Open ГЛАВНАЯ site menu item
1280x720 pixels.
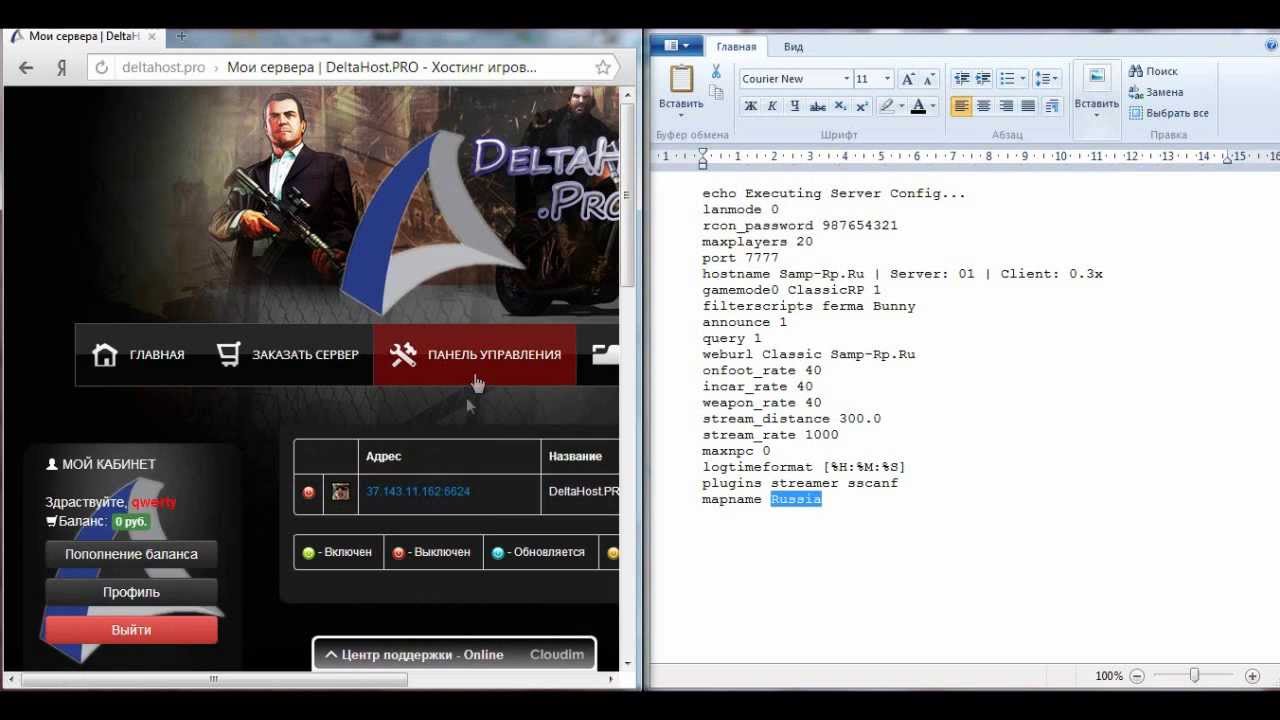[138, 355]
